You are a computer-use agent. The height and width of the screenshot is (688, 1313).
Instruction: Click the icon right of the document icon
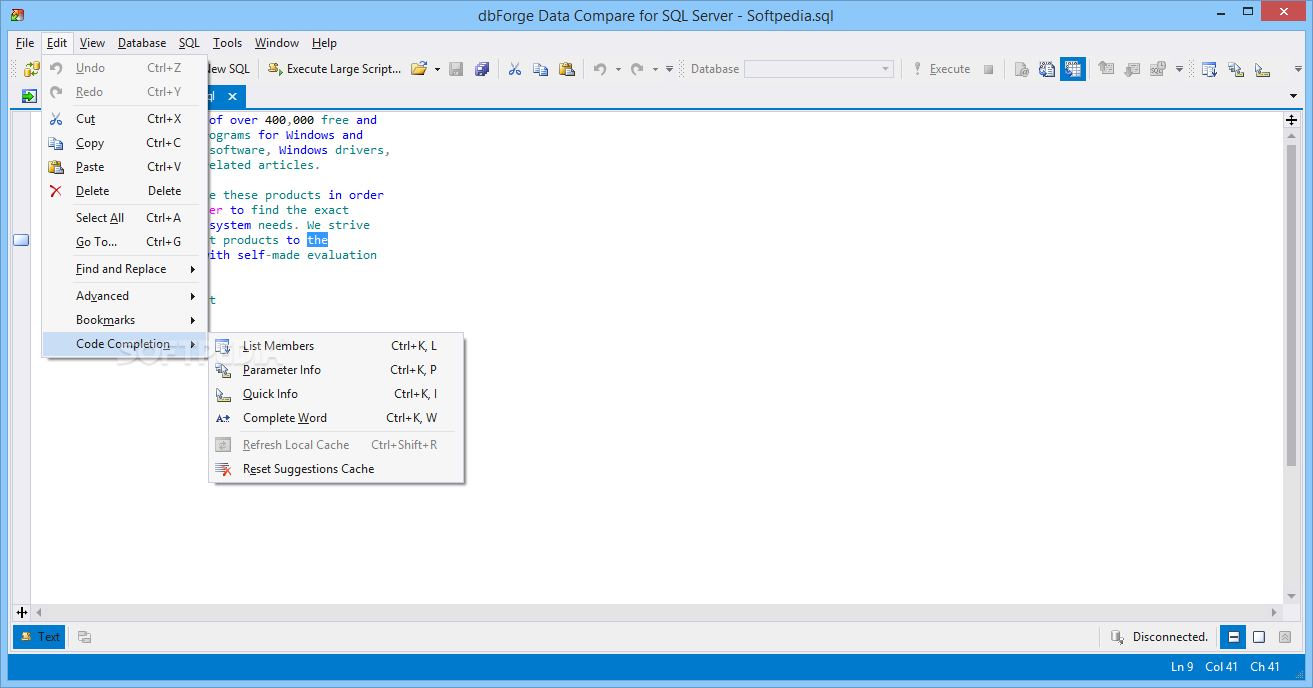click(x=1047, y=69)
